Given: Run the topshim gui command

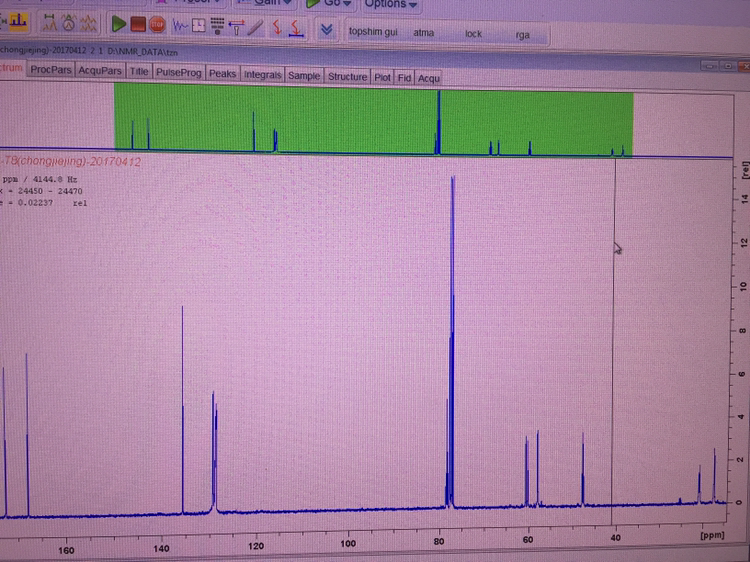Looking at the screenshot, I should tap(373, 32).
